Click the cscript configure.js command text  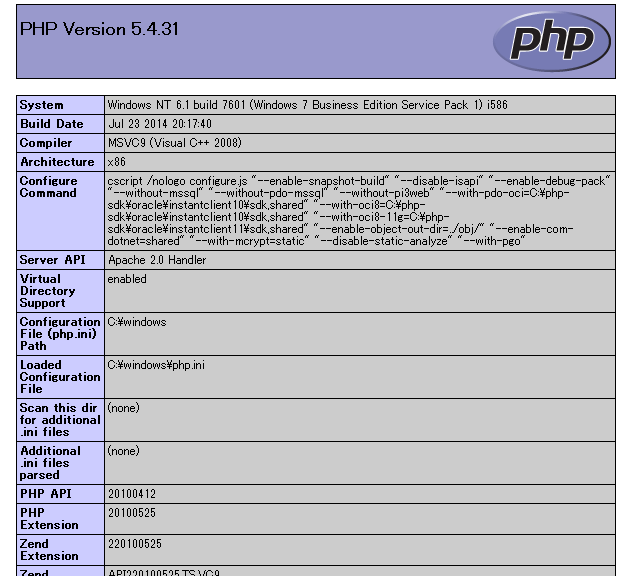(359, 211)
